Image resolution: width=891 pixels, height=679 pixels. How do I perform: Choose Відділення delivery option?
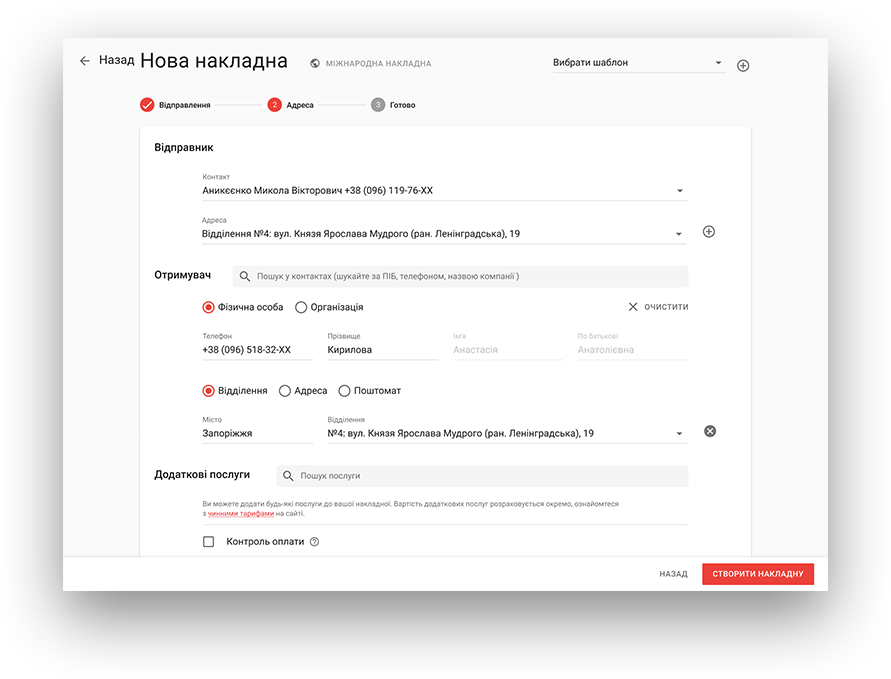coord(209,391)
